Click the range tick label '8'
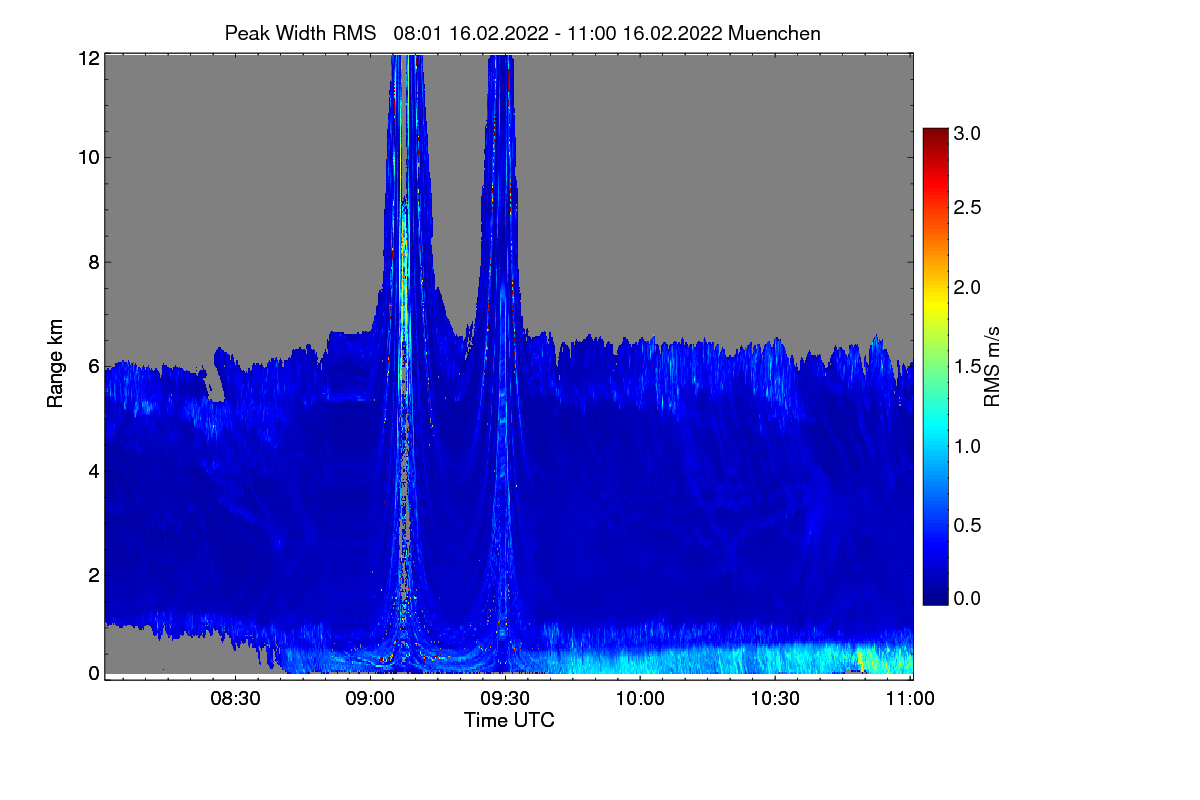Screen dimensions: 1200x800 93,262
